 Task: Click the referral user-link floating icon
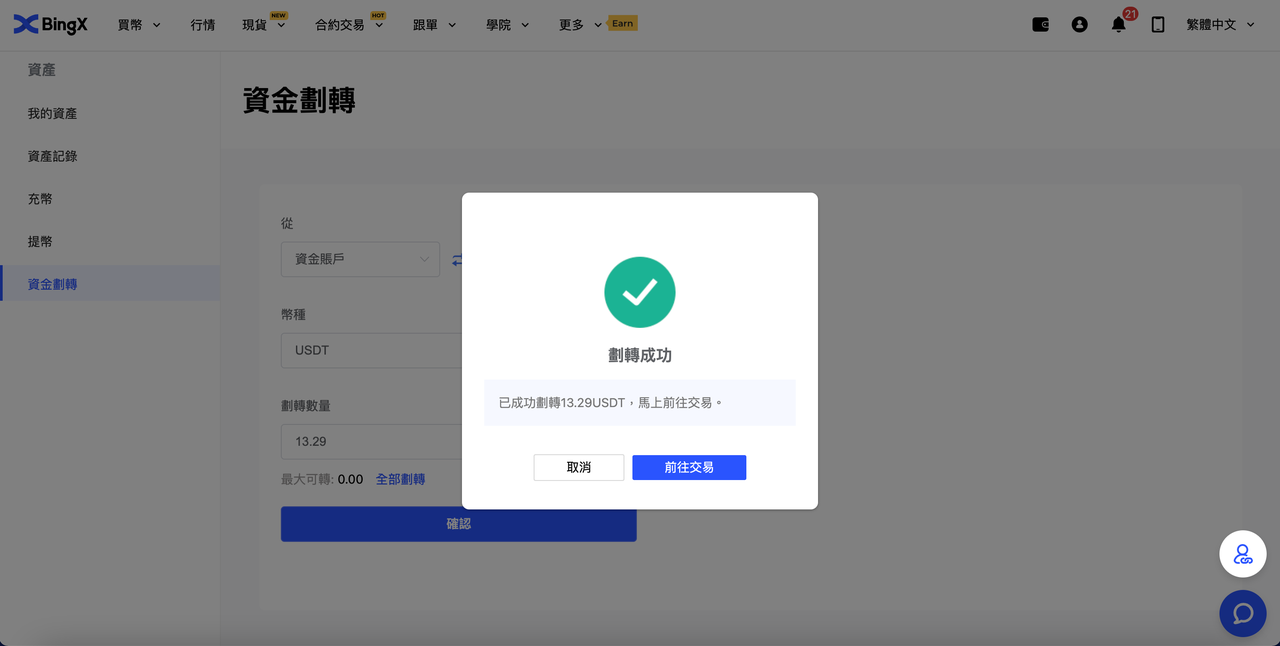[x=1242, y=554]
